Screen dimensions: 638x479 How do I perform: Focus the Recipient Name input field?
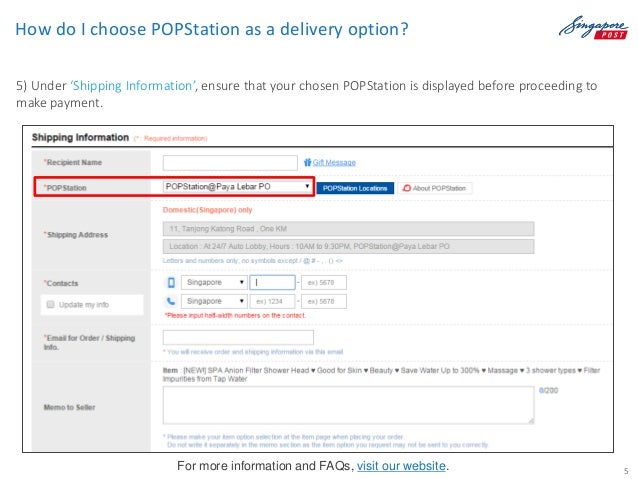click(230, 163)
